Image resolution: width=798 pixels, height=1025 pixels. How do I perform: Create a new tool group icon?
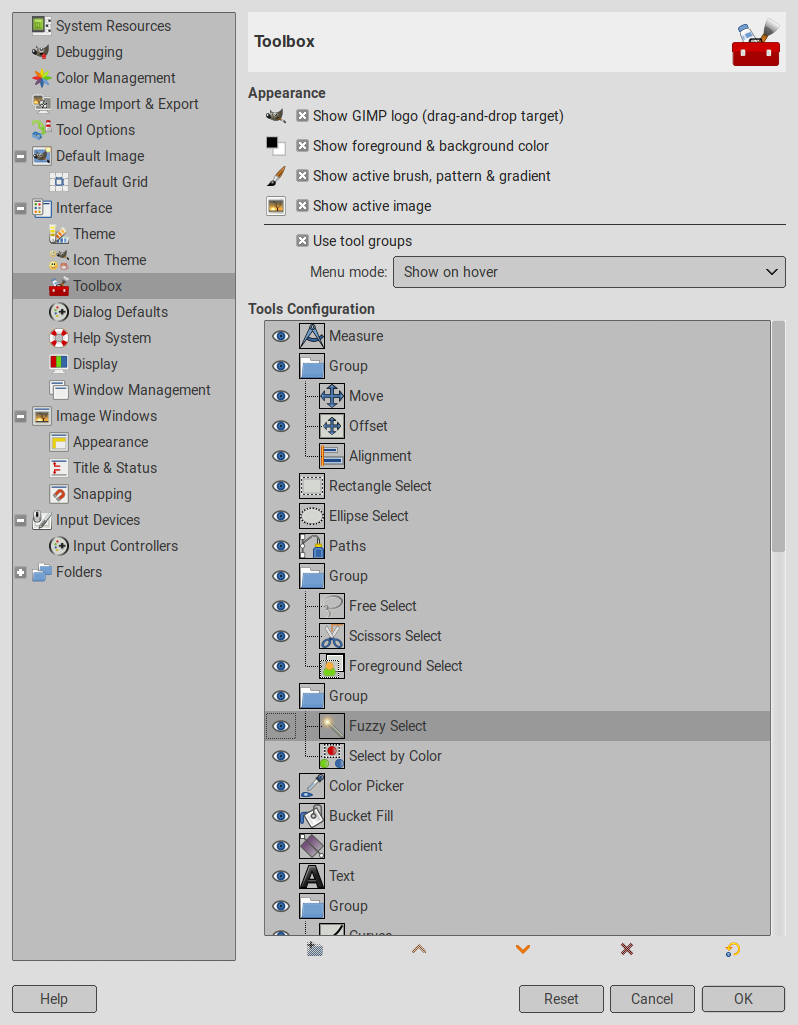pyautogui.click(x=315, y=949)
